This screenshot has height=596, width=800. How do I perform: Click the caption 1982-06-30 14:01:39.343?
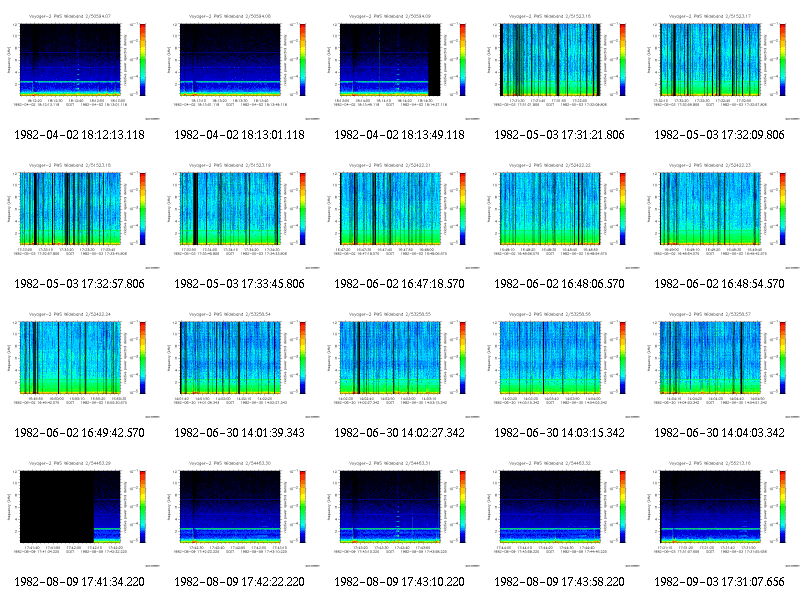click(x=240, y=433)
